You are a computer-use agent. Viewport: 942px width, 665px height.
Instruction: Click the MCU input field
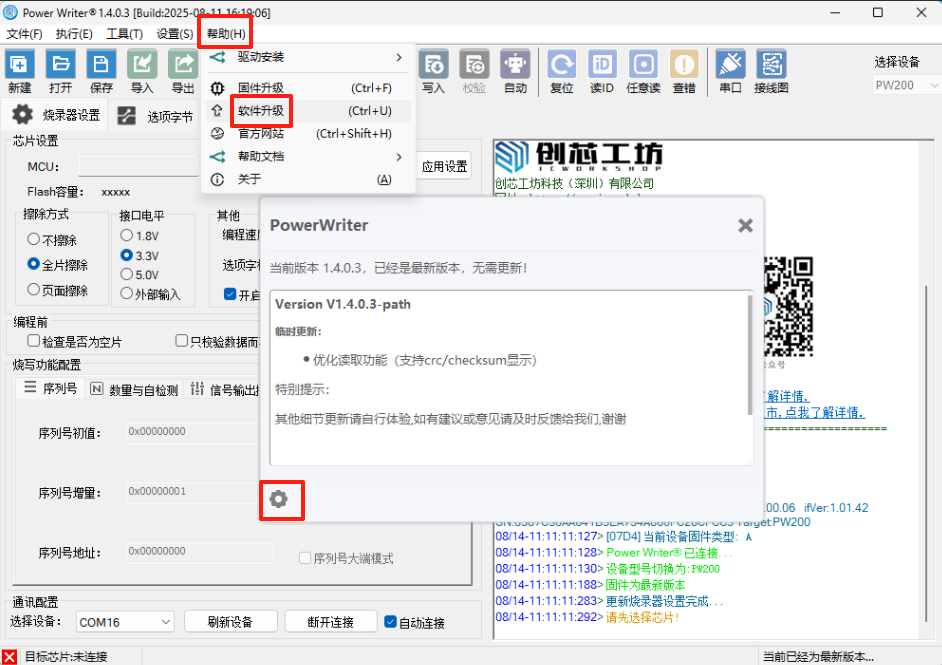click(x=139, y=166)
